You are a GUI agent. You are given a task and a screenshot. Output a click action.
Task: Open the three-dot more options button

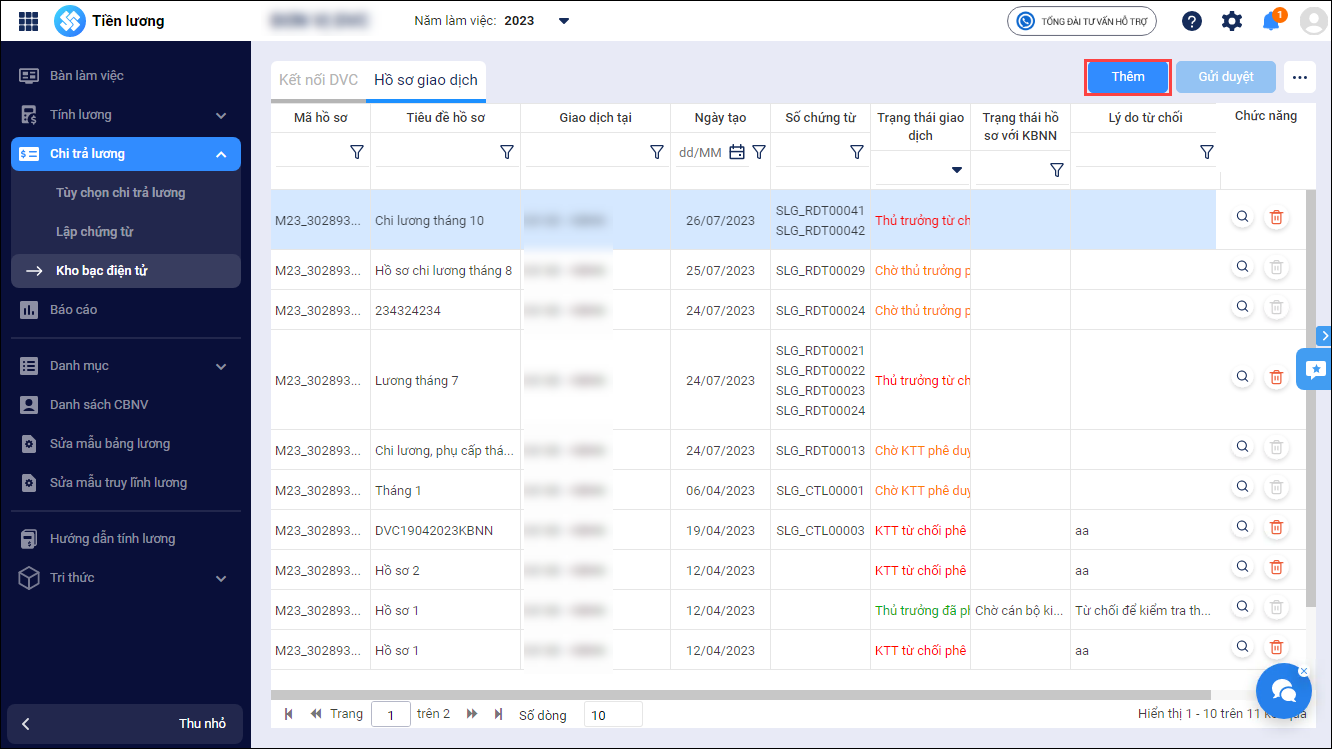coord(1299,77)
